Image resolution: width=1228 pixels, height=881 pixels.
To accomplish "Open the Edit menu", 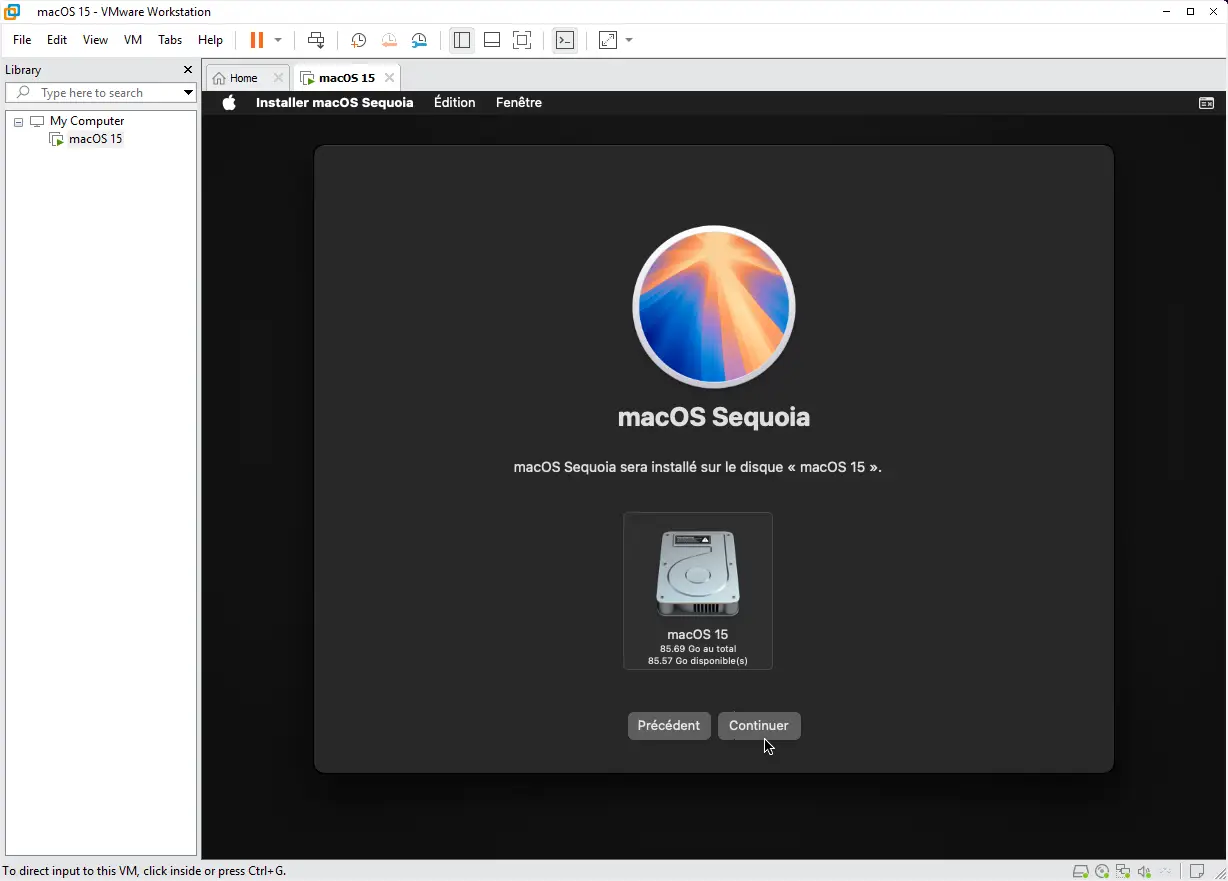I will pos(57,40).
